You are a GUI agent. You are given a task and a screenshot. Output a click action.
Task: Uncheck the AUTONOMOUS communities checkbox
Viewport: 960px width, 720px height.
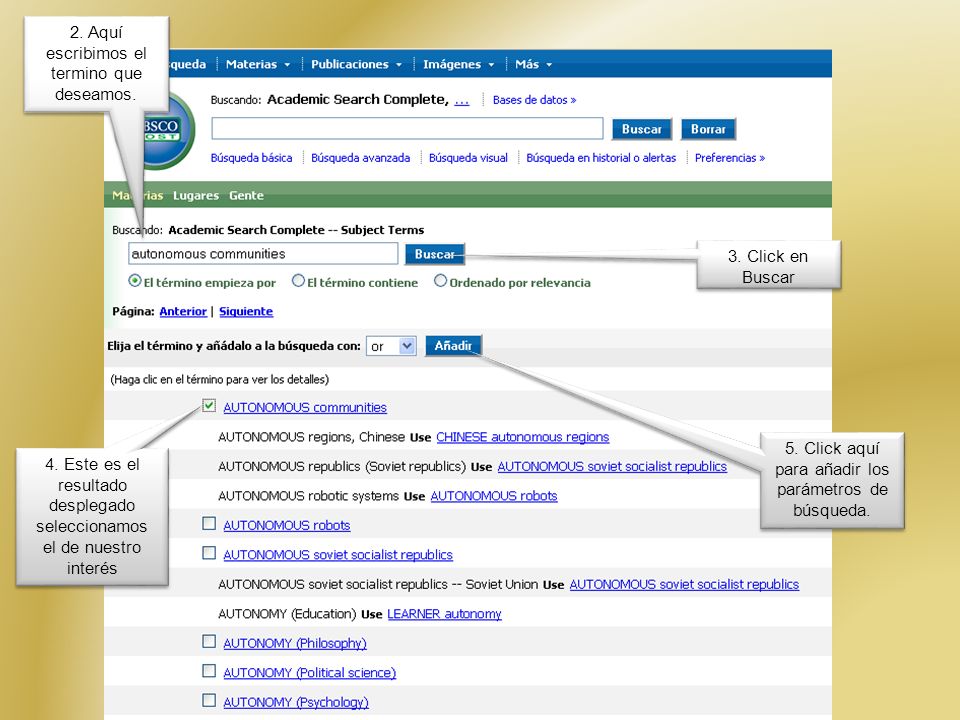[x=209, y=405]
